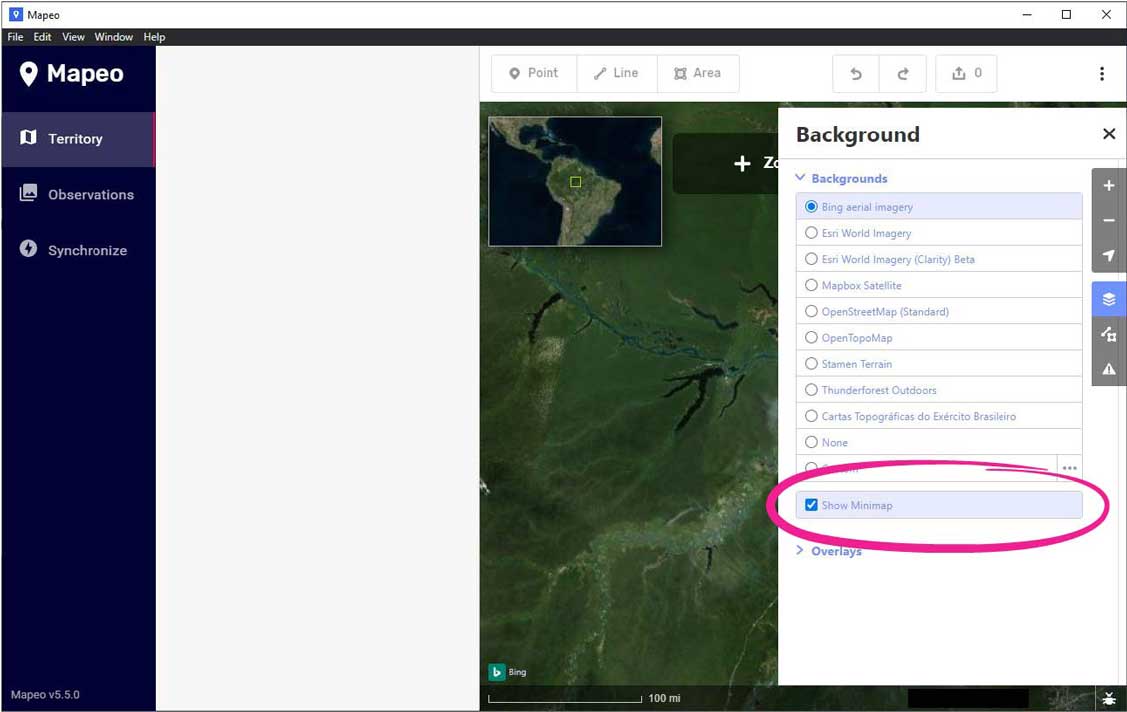Select OpenTopoMap background

pyautogui.click(x=939, y=338)
